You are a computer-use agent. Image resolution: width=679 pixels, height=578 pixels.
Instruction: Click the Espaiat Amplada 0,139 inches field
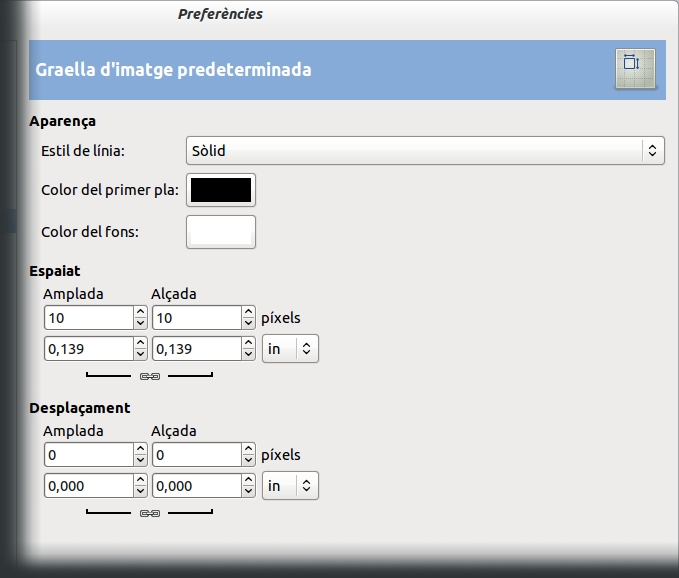click(x=88, y=349)
